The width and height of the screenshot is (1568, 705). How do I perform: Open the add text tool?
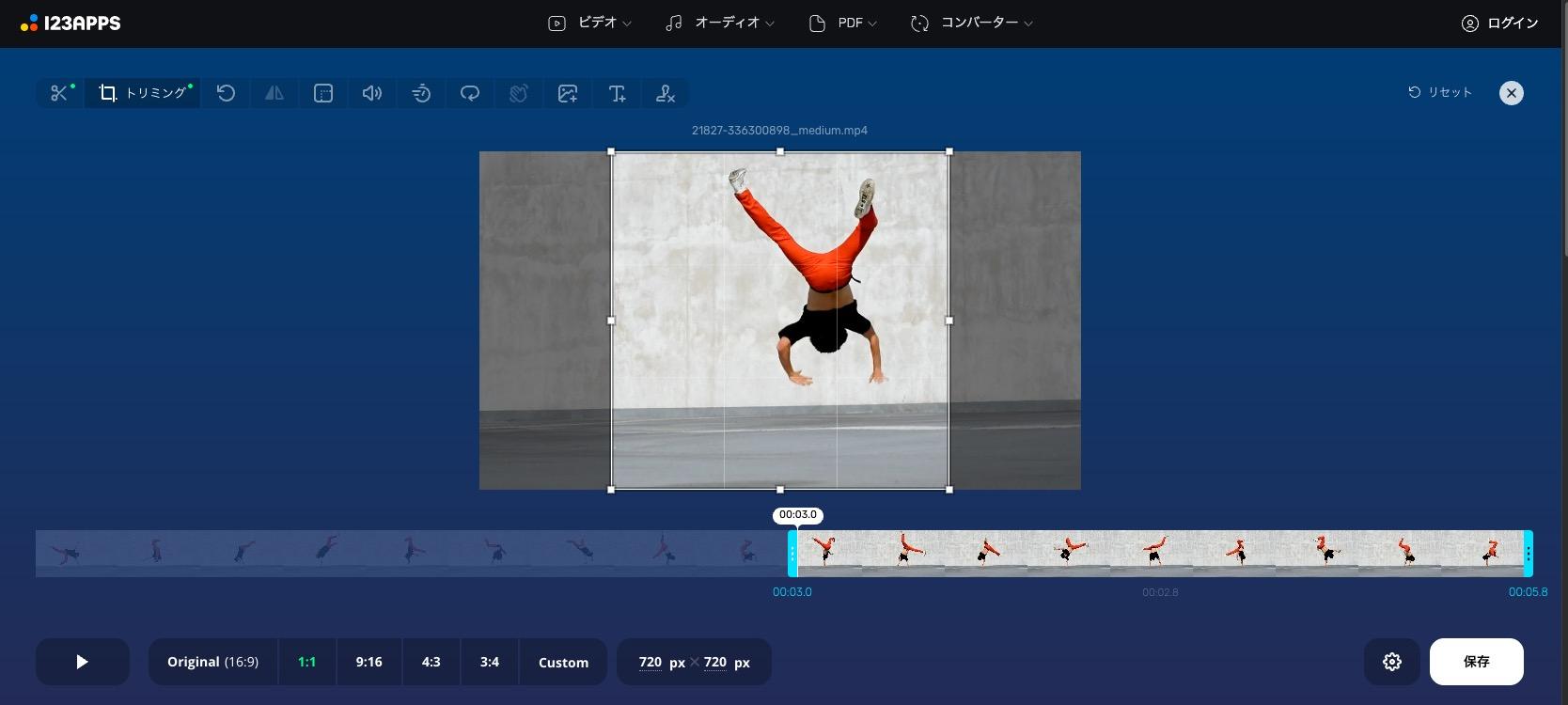(617, 93)
